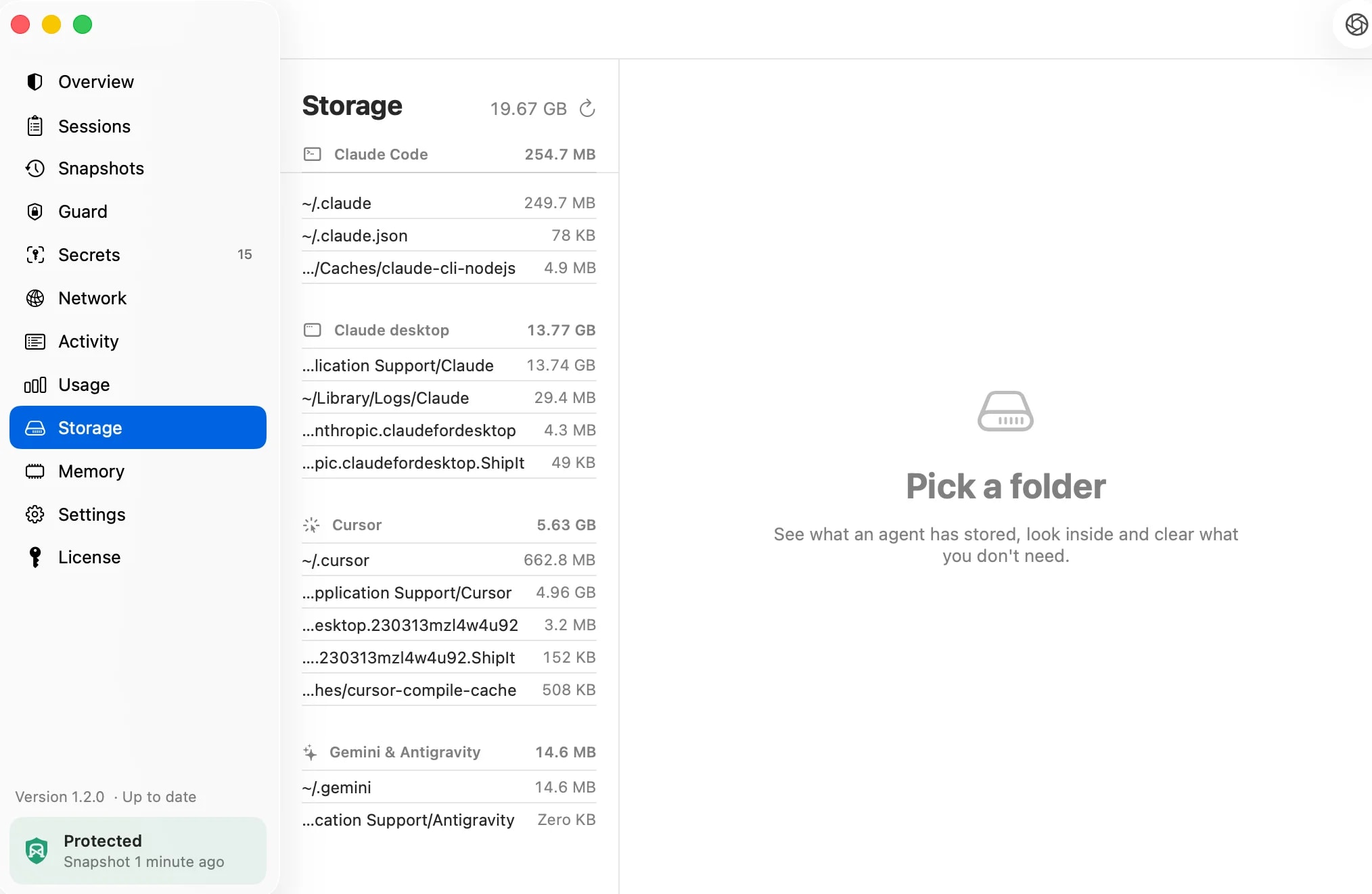Click the Memory chip icon
1372x894 pixels.
click(x=35, y=471)
